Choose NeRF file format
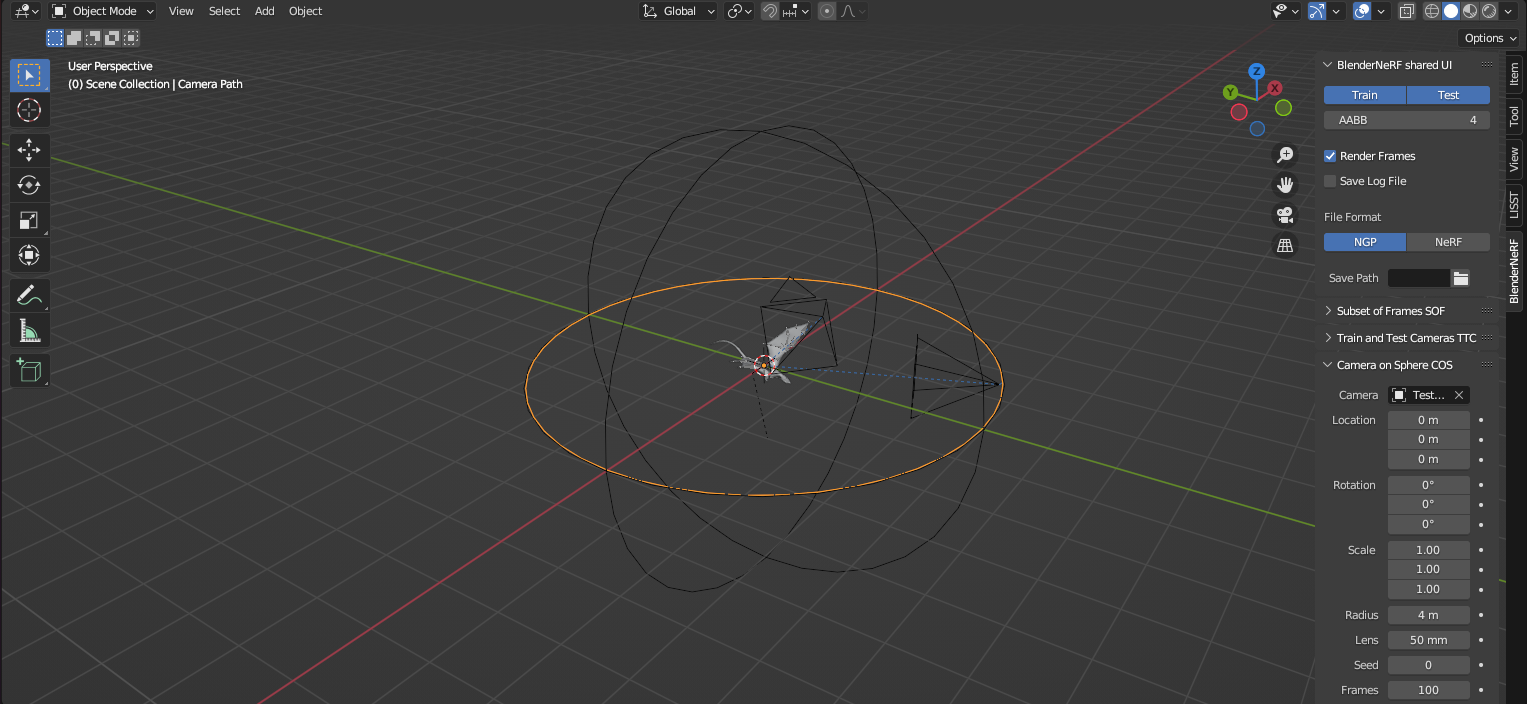This screenshot has height=704, width=1527. tap(1448, 242)
